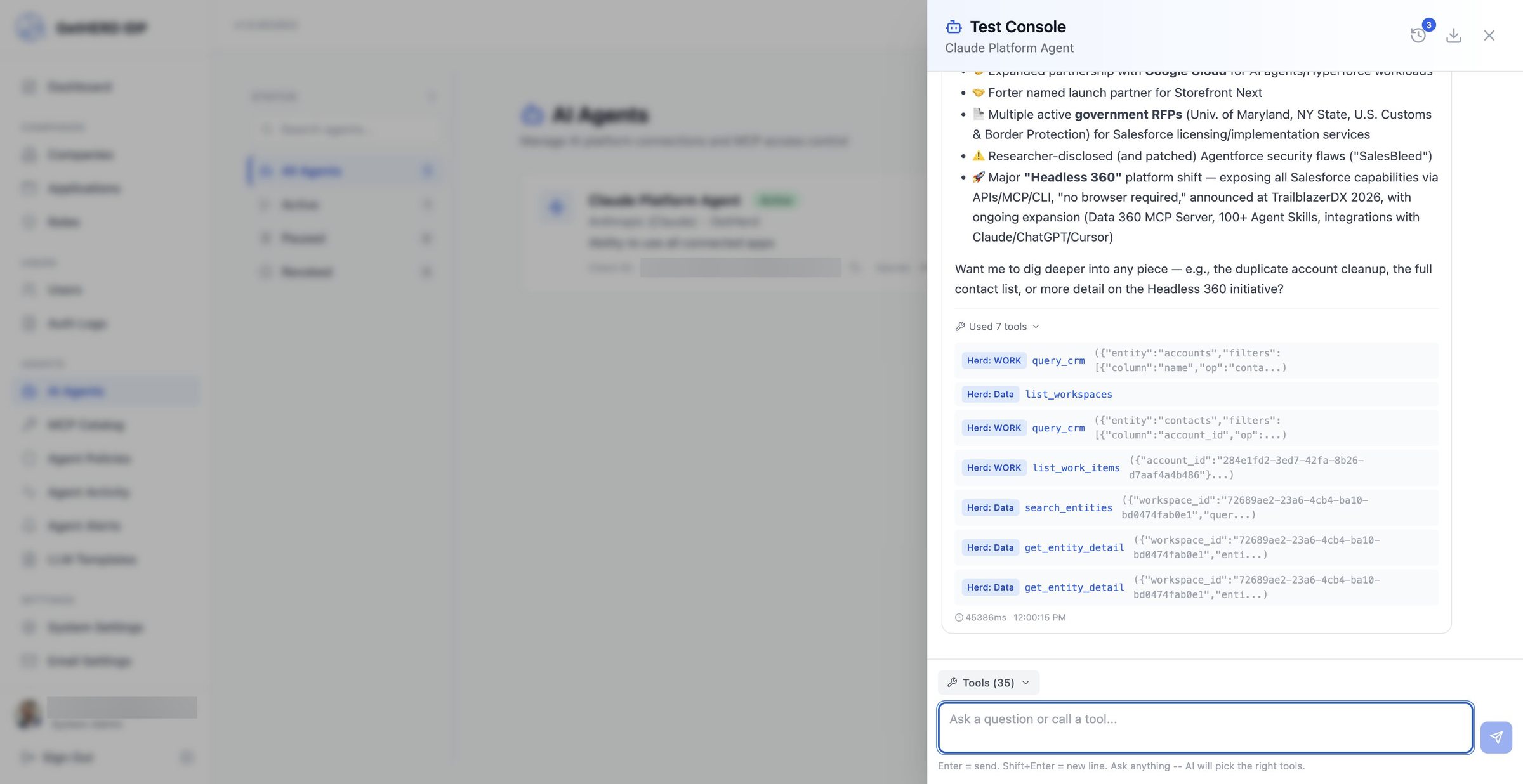Open the Claude Platform Agent card in background

723,233
